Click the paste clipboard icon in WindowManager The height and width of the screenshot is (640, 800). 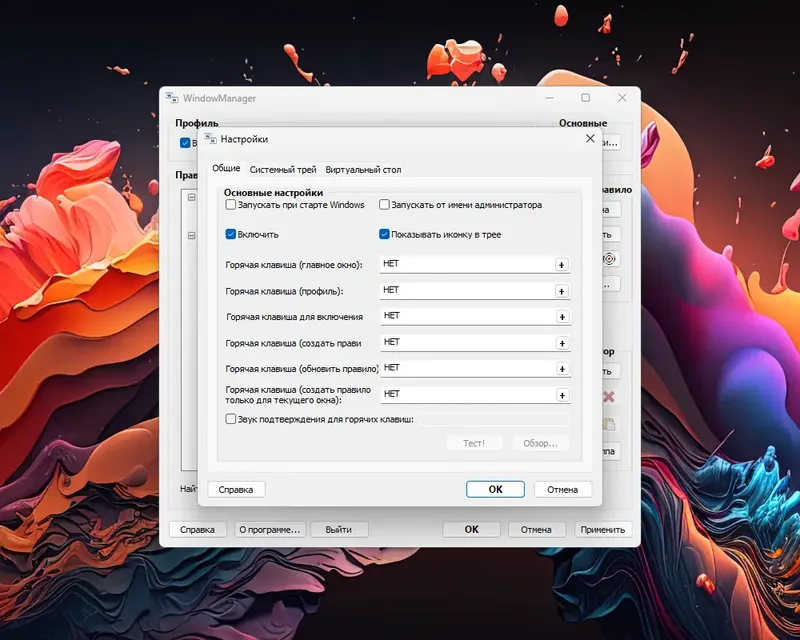[609, 424]
